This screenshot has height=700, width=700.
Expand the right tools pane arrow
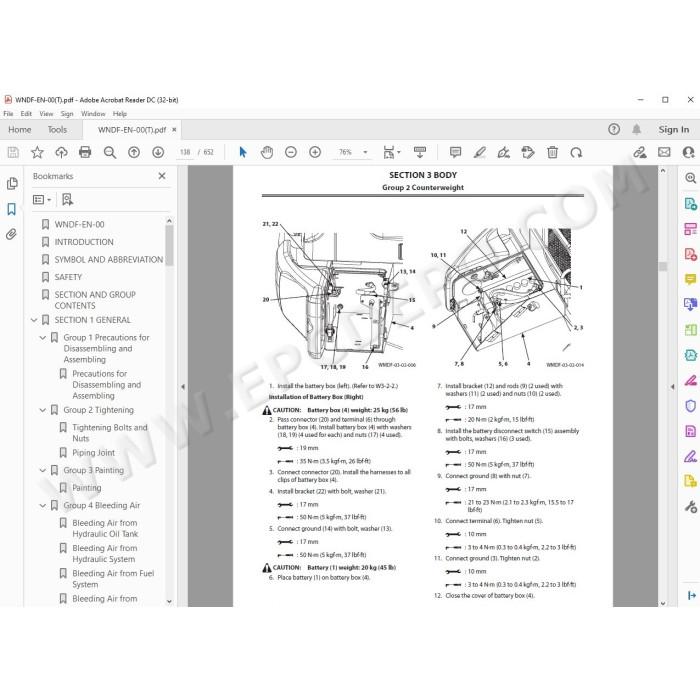pos(672,387)
